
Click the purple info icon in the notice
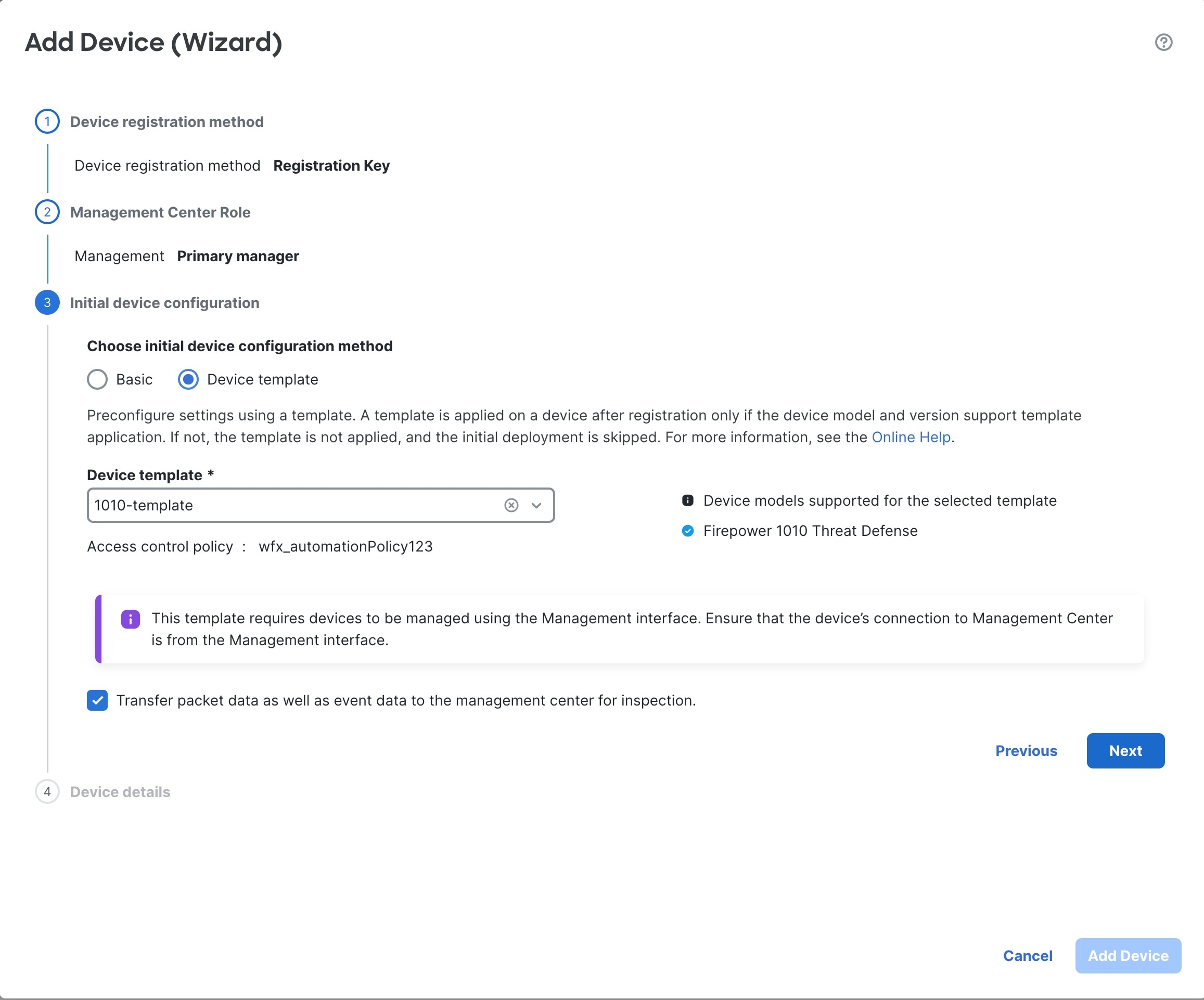pyautogui.click(x=131, y=619)
